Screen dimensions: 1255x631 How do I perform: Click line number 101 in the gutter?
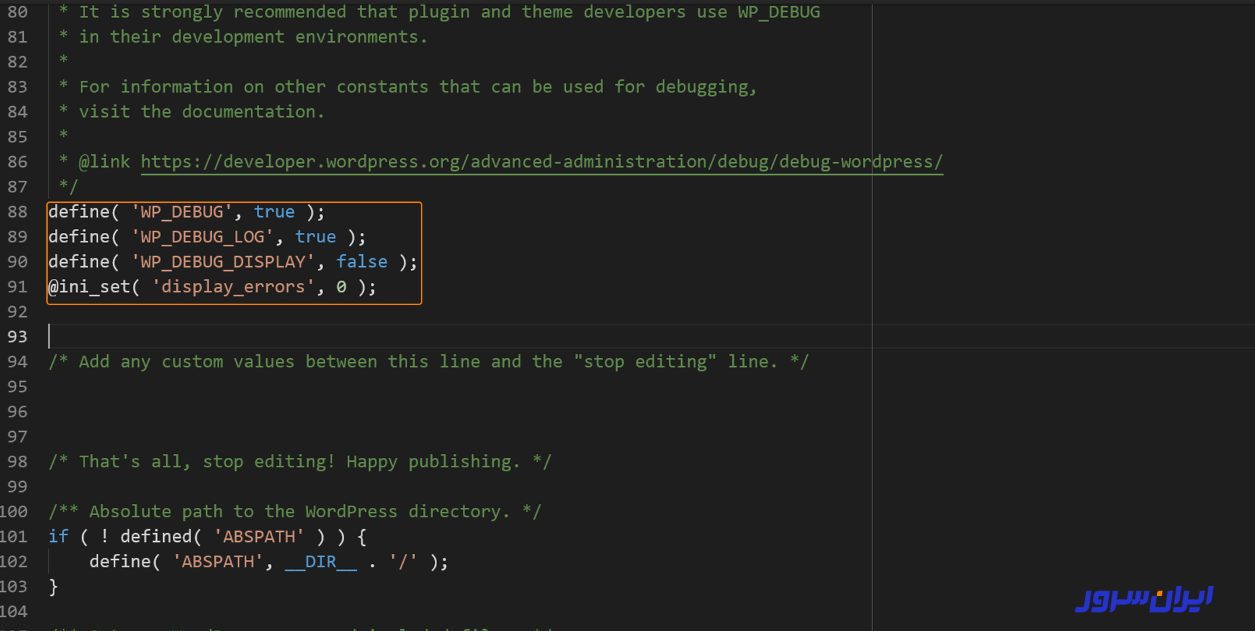(15, 537)
